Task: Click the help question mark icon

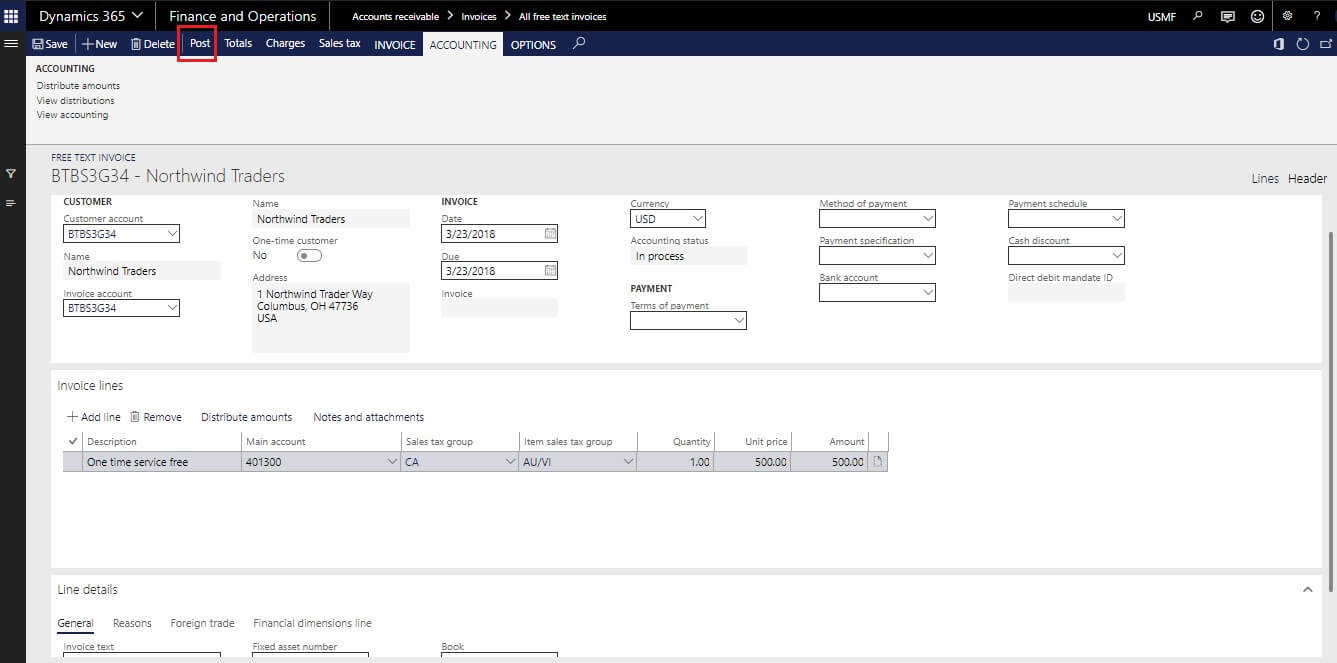Action: (x=1317, y=16)
